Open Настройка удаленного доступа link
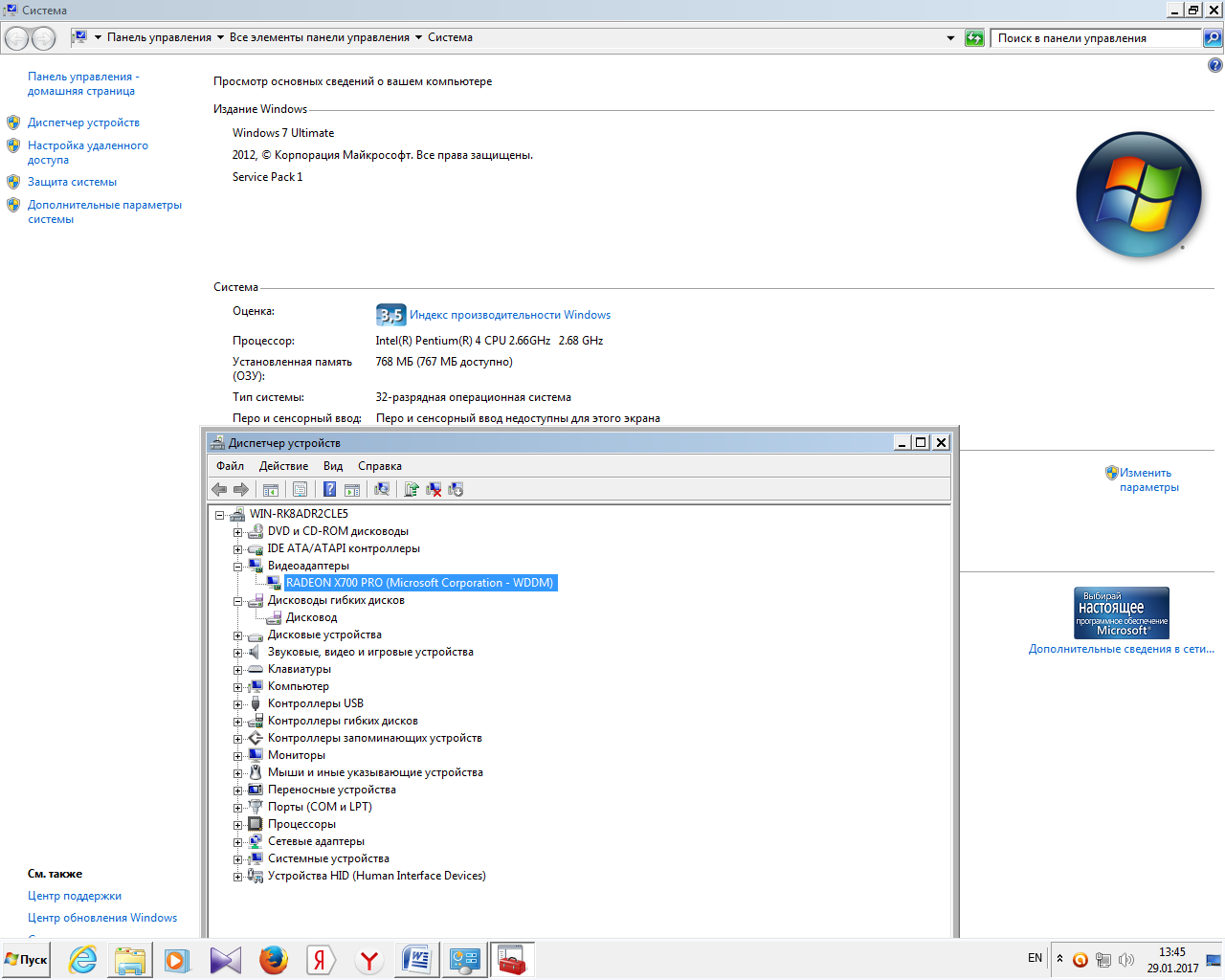 [88, 153]
